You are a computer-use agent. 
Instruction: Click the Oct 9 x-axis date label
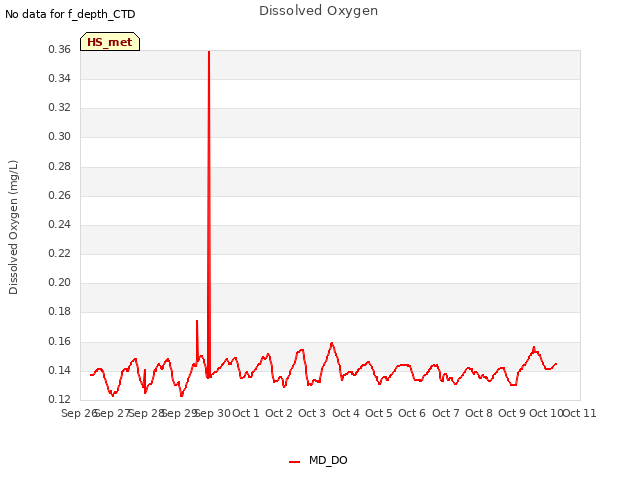click(512, 413)
